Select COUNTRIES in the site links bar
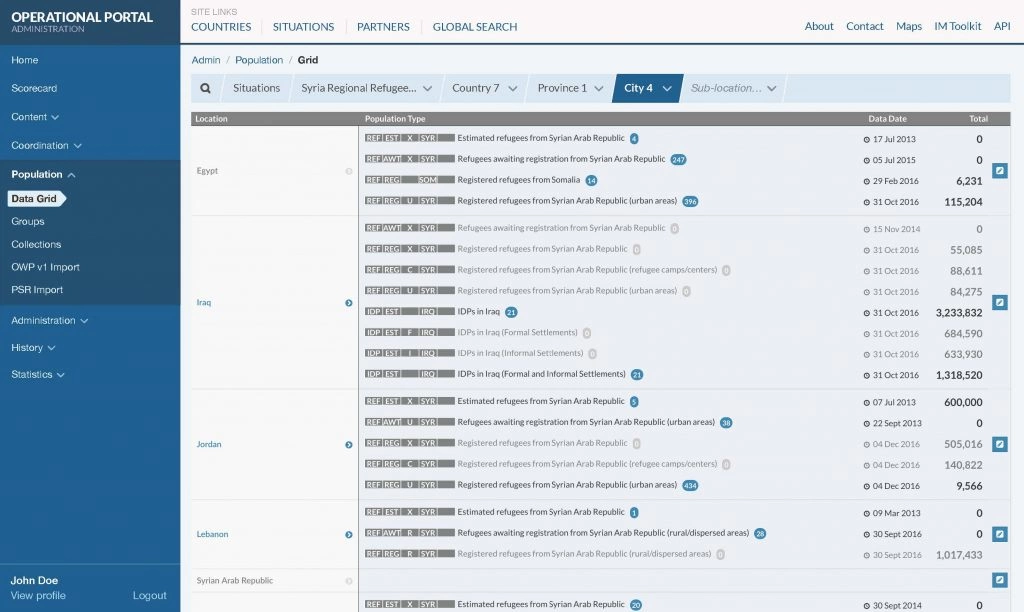Viewport: 1024px width, 612px height. coord(220,27)
